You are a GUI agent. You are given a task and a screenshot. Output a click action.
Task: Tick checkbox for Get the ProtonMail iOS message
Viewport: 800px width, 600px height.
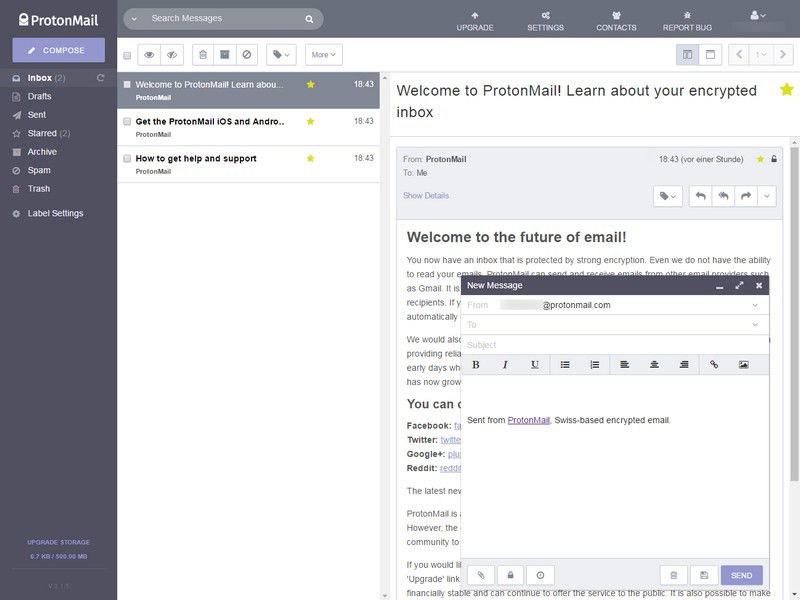tap(127, 121)
